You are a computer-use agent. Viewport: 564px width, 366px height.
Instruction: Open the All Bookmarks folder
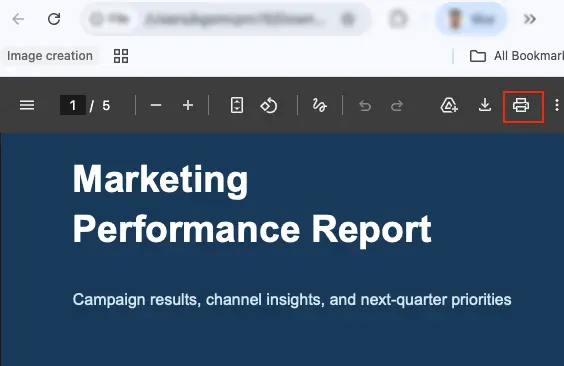coord(517,56)
